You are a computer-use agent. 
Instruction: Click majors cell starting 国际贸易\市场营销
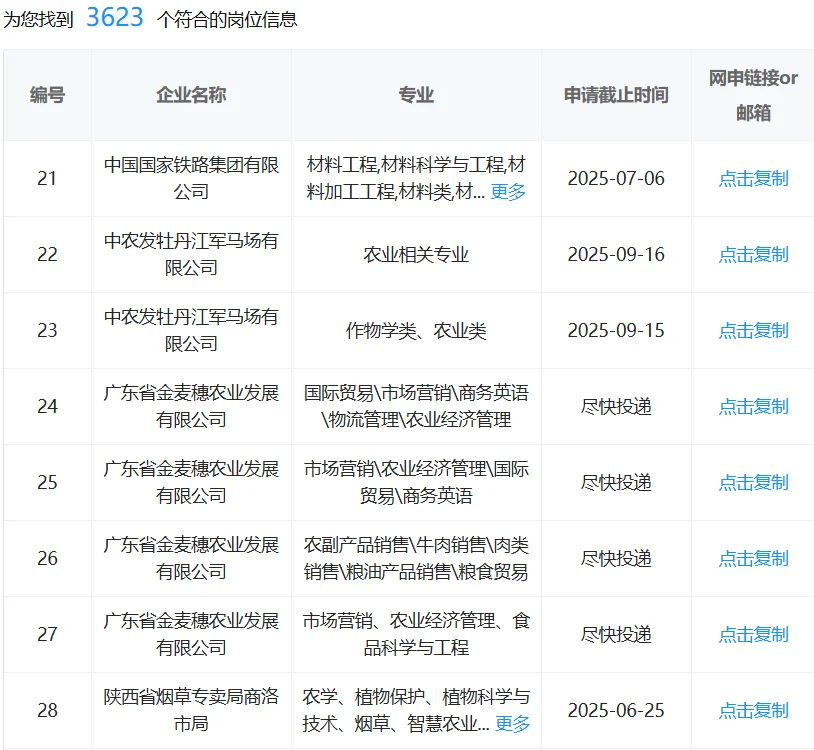pyautogui.click(x=416, y=406)
